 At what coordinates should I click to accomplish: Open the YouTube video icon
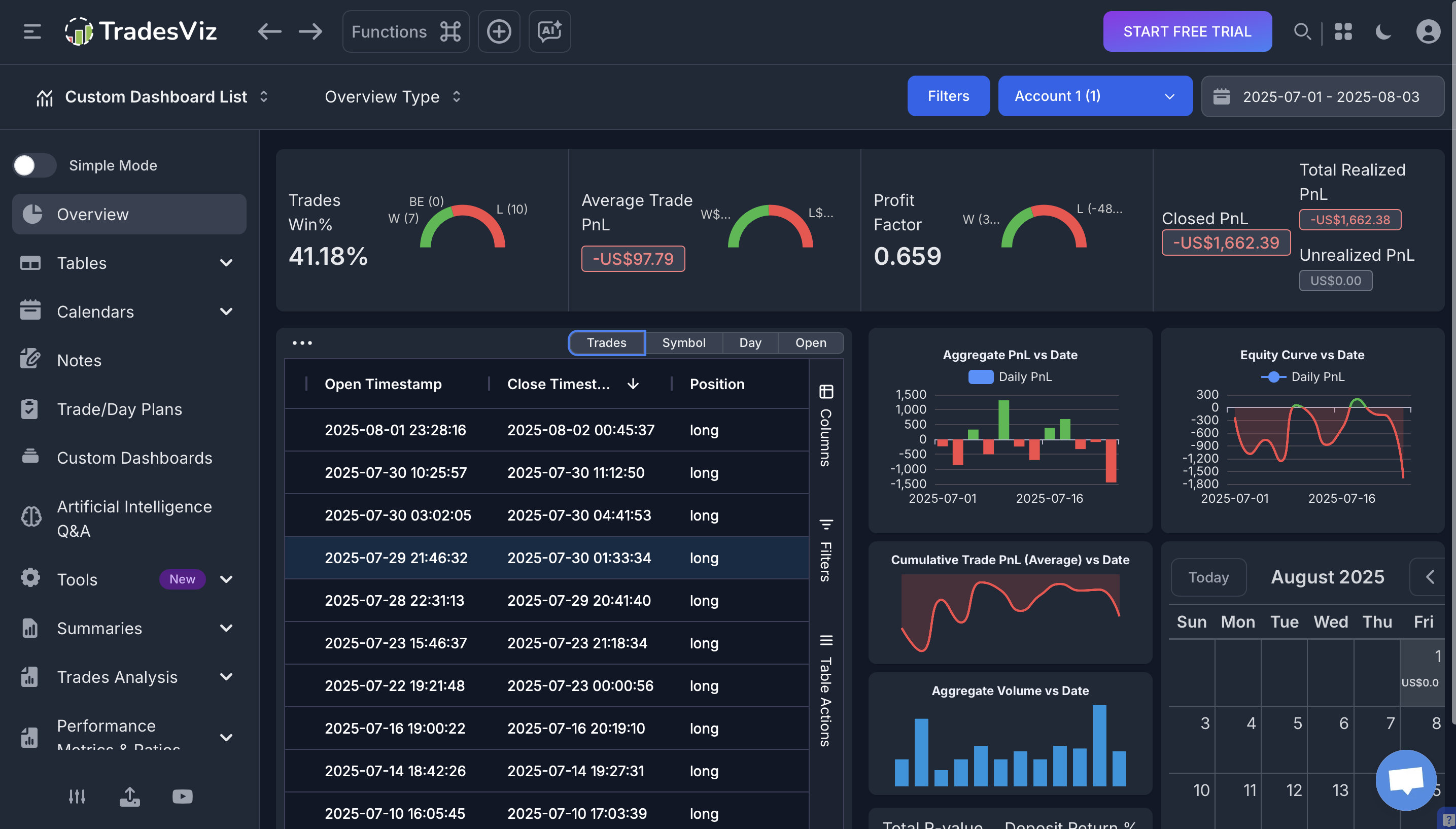tap(182, 796)
